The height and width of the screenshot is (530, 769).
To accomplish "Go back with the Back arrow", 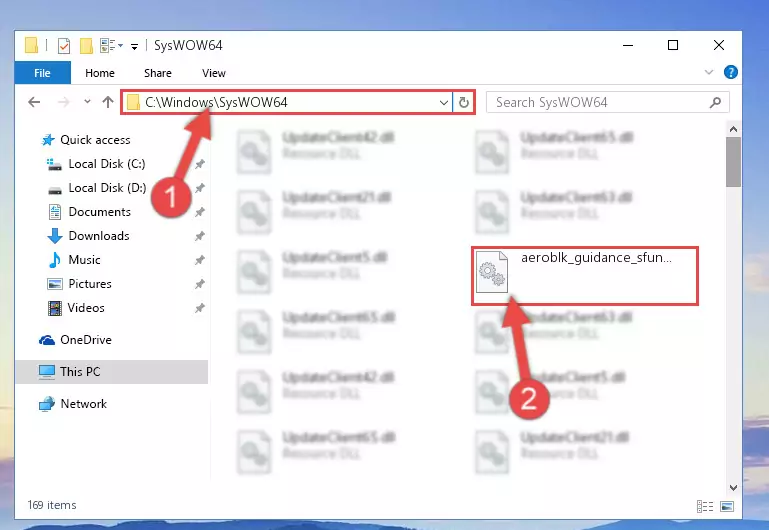I will click(x=34, y=102).
